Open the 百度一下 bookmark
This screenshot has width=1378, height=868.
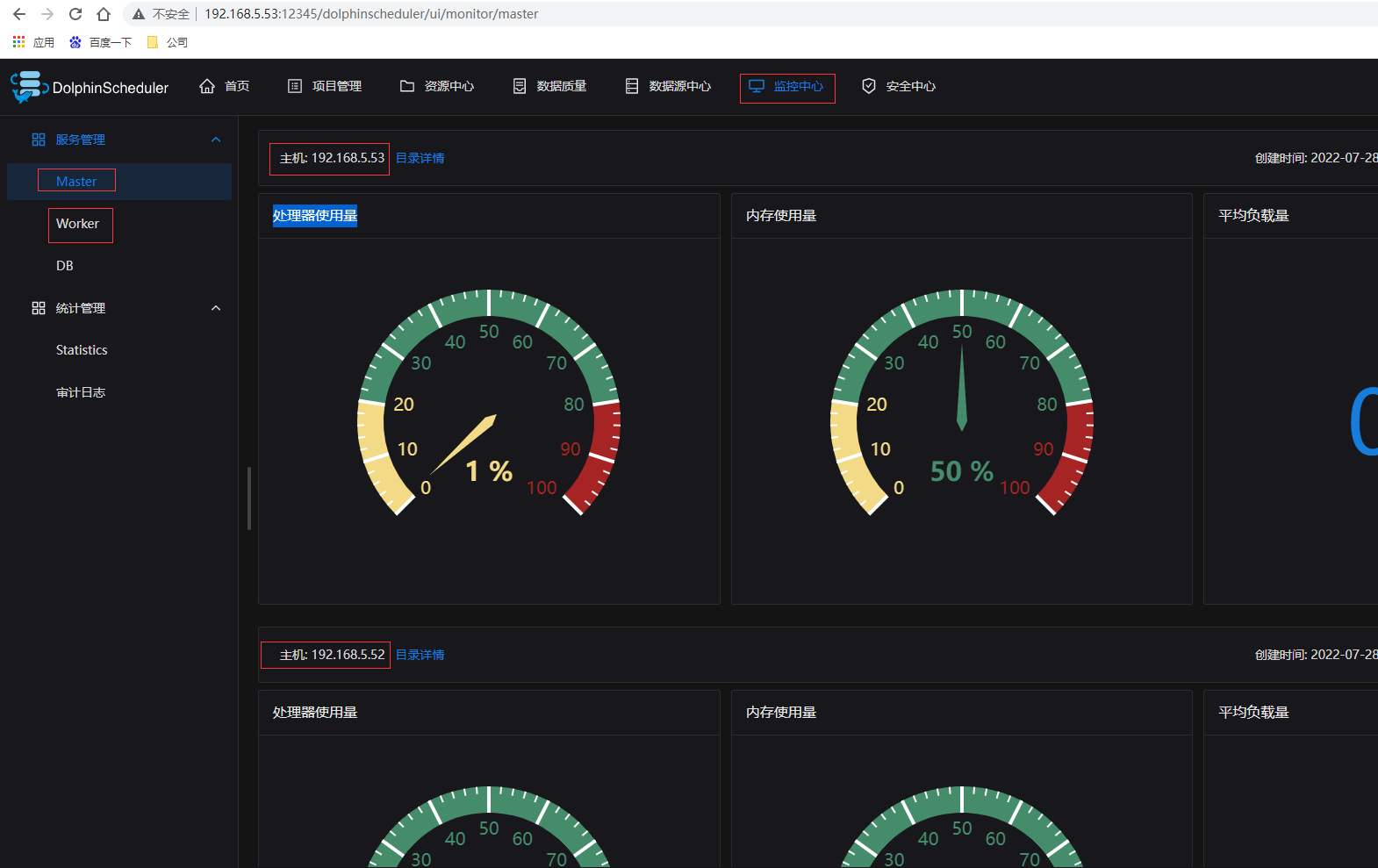100,42
